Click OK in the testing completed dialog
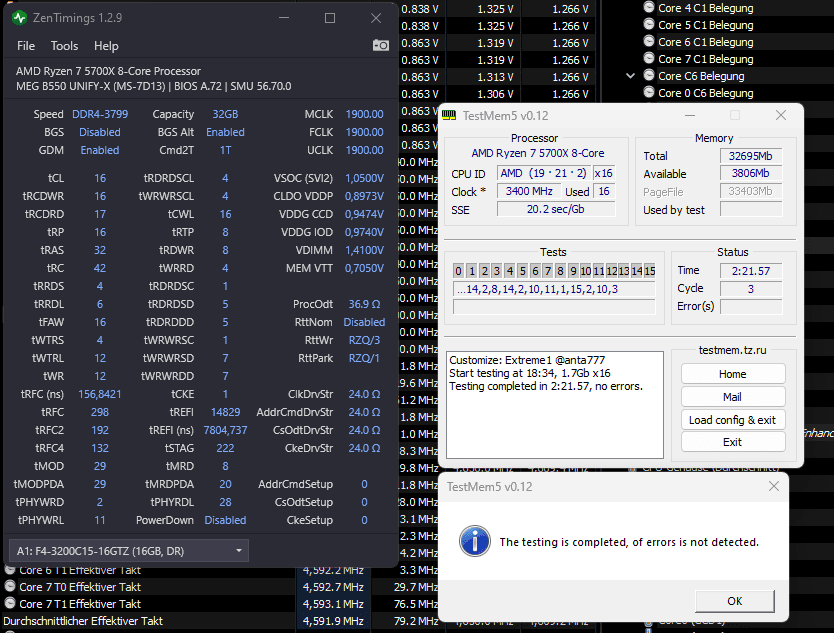 (735, 601)
